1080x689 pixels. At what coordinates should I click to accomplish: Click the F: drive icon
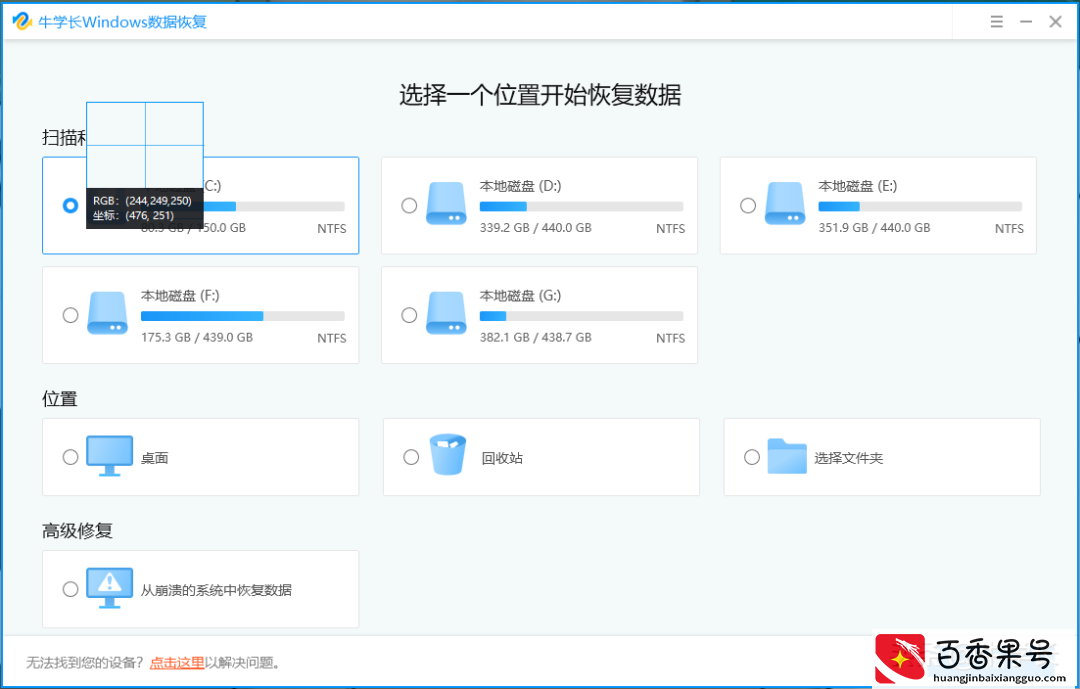click(x=107, y=313)
